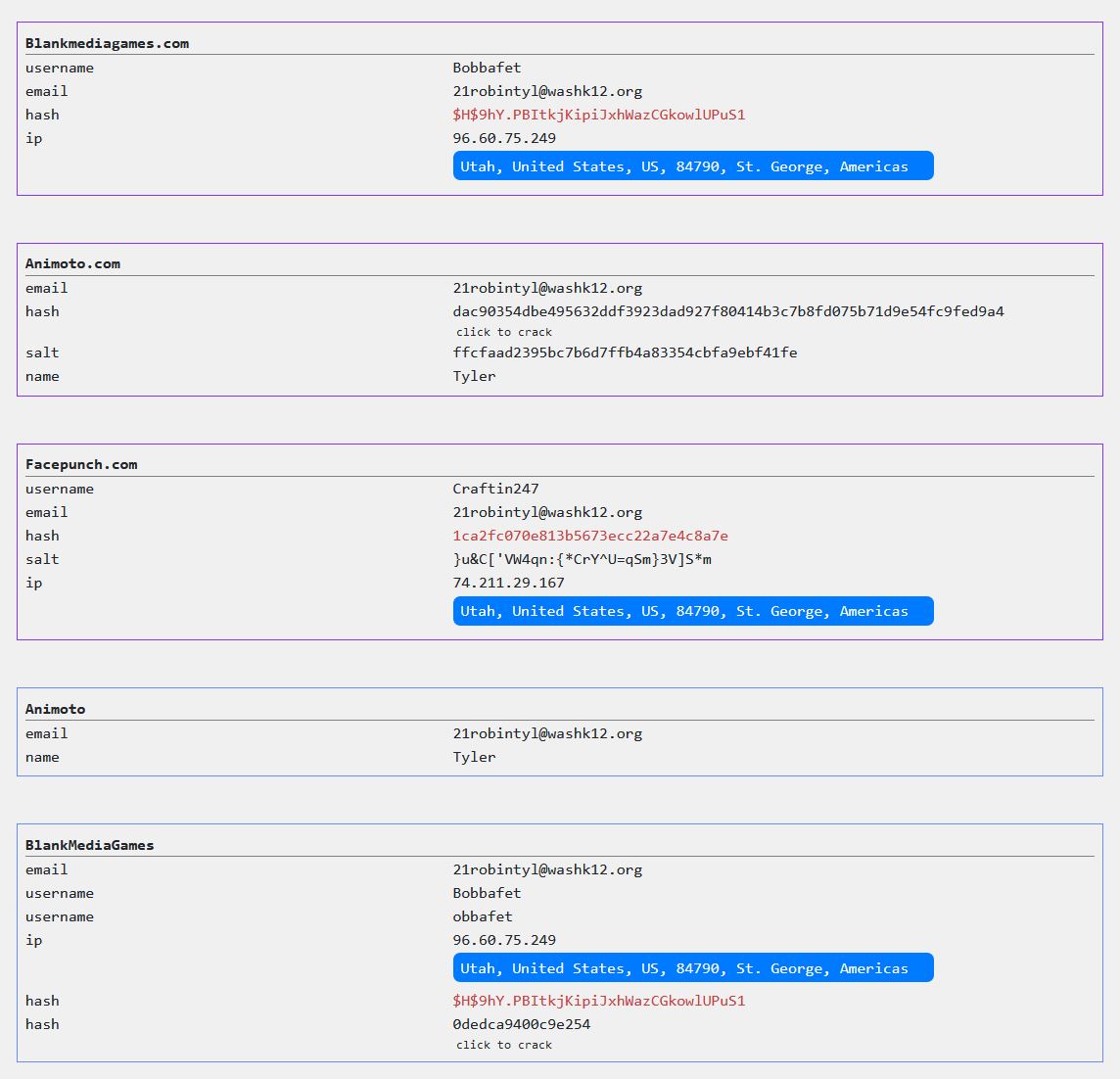This screenshot has width=1120, height=1079.
Task: Click the blue location badge under IP 74.211.29.167
Action: coord(692,611)
